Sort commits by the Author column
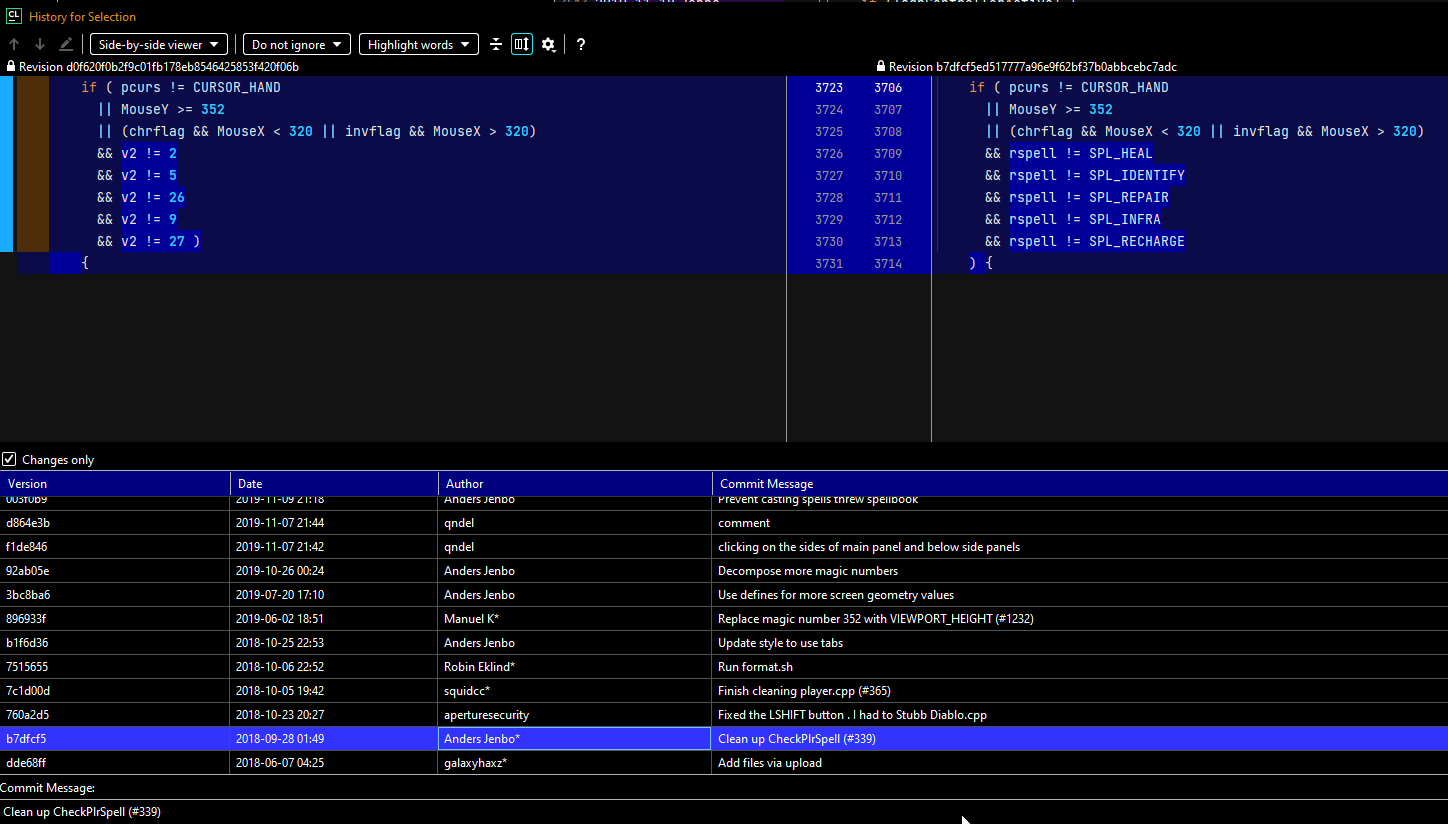The image size is (1448, 824). 464,484
